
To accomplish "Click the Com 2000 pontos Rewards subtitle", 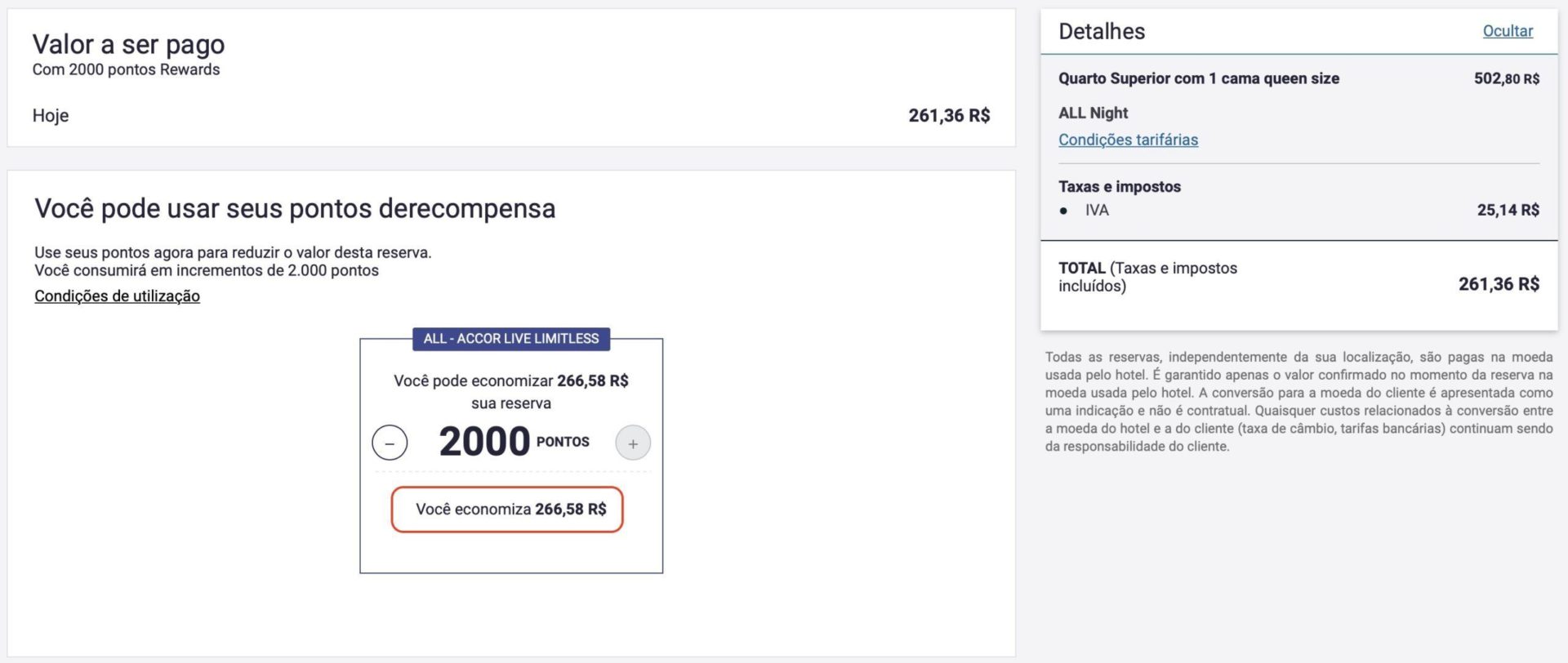I will pos(126,70).
